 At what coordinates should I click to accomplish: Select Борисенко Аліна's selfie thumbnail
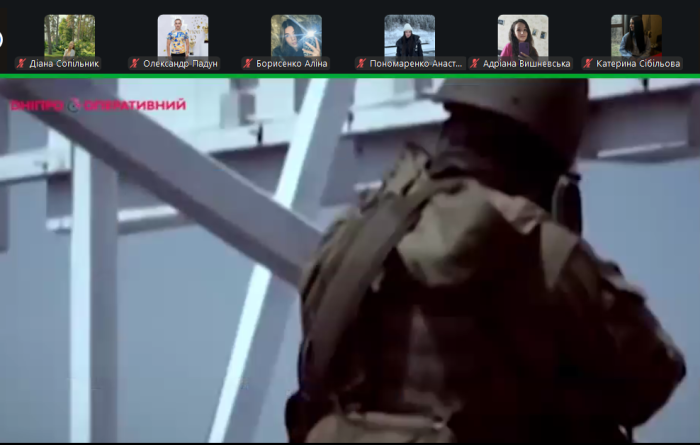(x=296, y=35)
